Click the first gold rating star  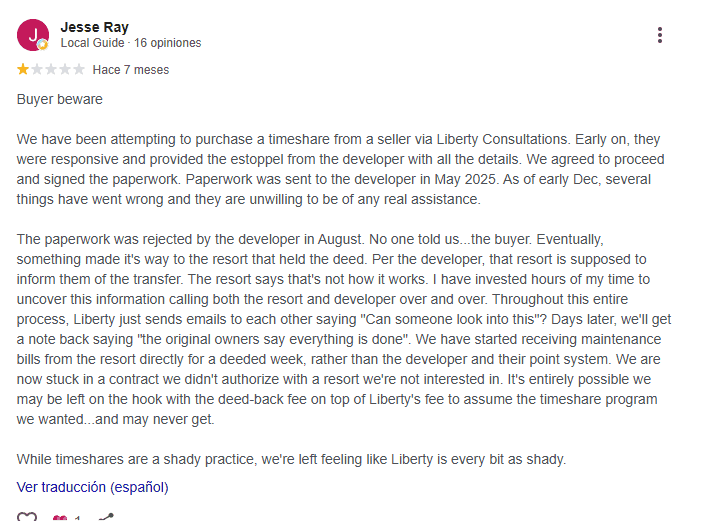click(x=23, y=70)
